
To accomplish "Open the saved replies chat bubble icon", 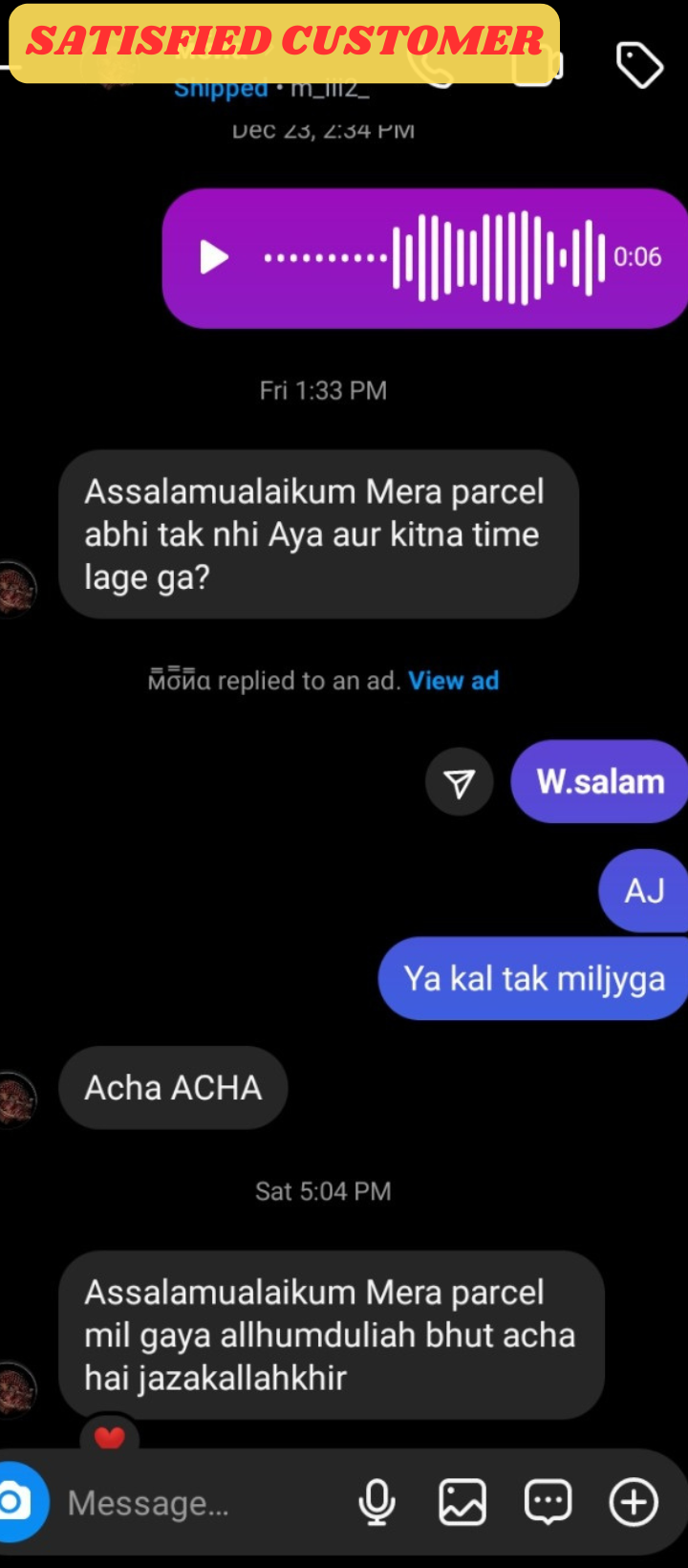I will pyautogui.click(x=548, y=1502).
